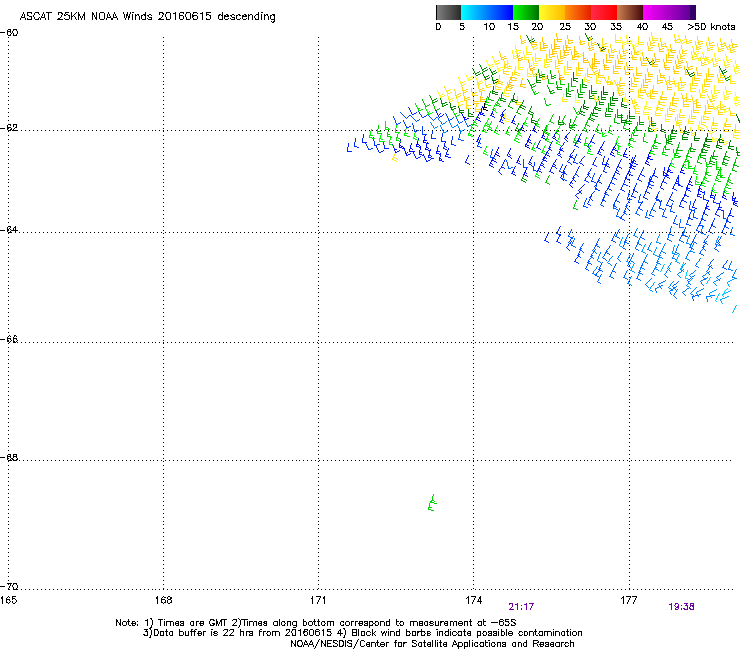Click the yellow 20-25 knots color segment
The height and width of the screenshot is (650, 740).
(552, 12)
